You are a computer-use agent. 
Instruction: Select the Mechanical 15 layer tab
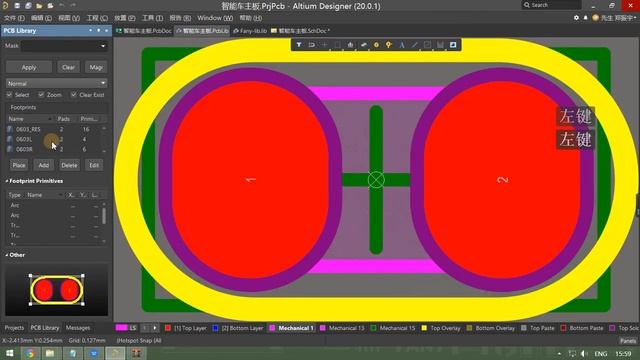click(x=393, y=328)
